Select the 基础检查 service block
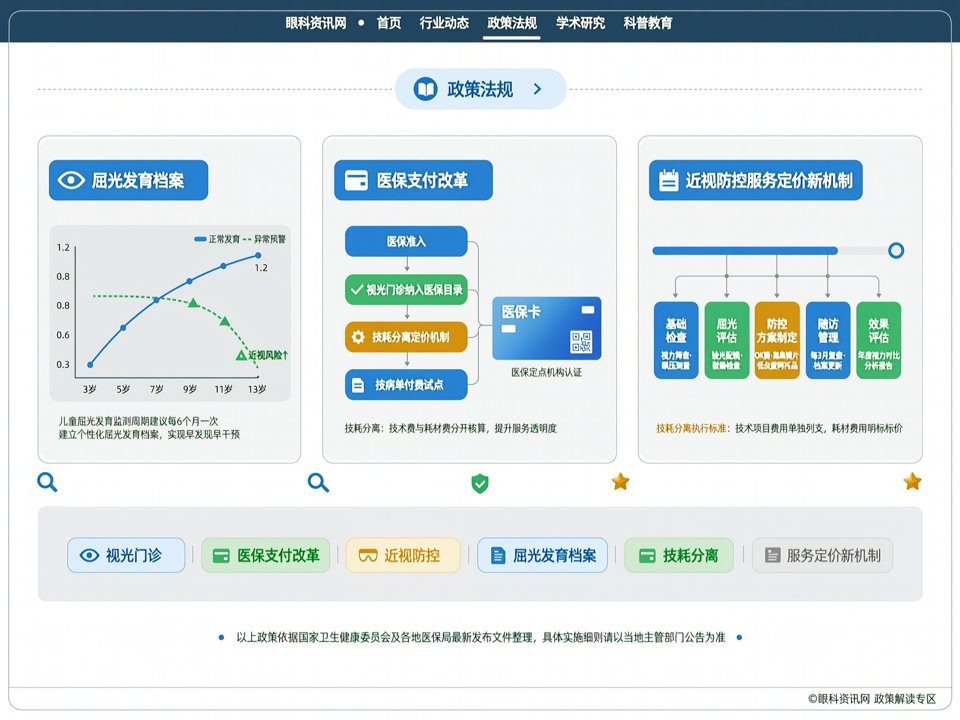Viewport: 960px width, 720px height. point(676,340)
